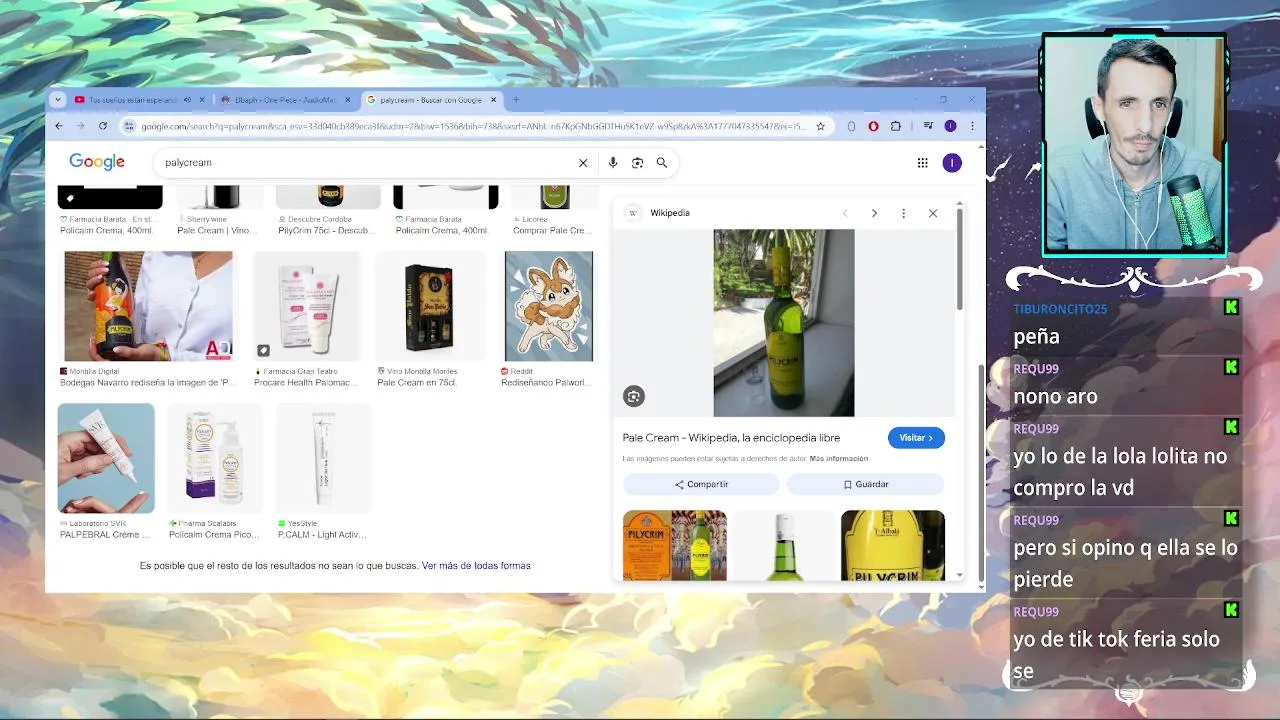This screenshot has width=1280, height=720.
Task: Open the Pharma Scalabis Policalm Crema image
Action: pos(215,458)
